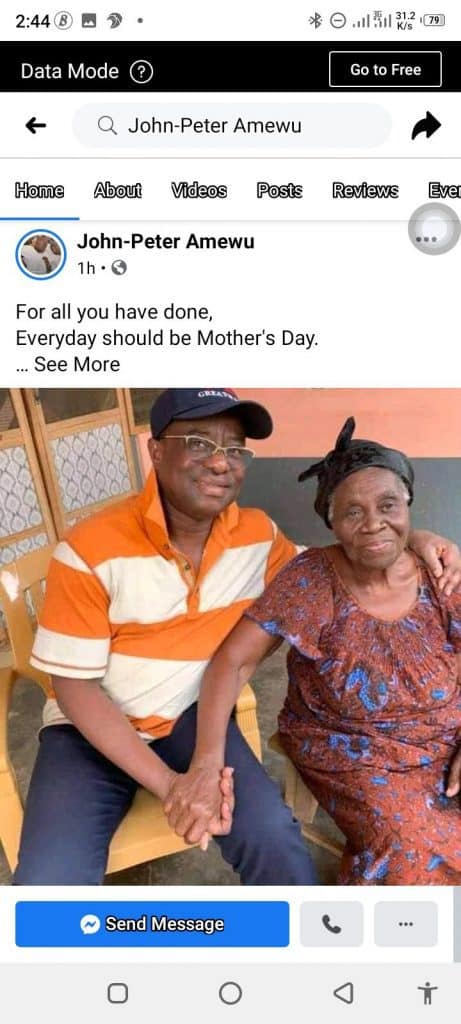Tap the Android home circle button
The height and width of the screenshot is (1024, 461).
[230, 993]
